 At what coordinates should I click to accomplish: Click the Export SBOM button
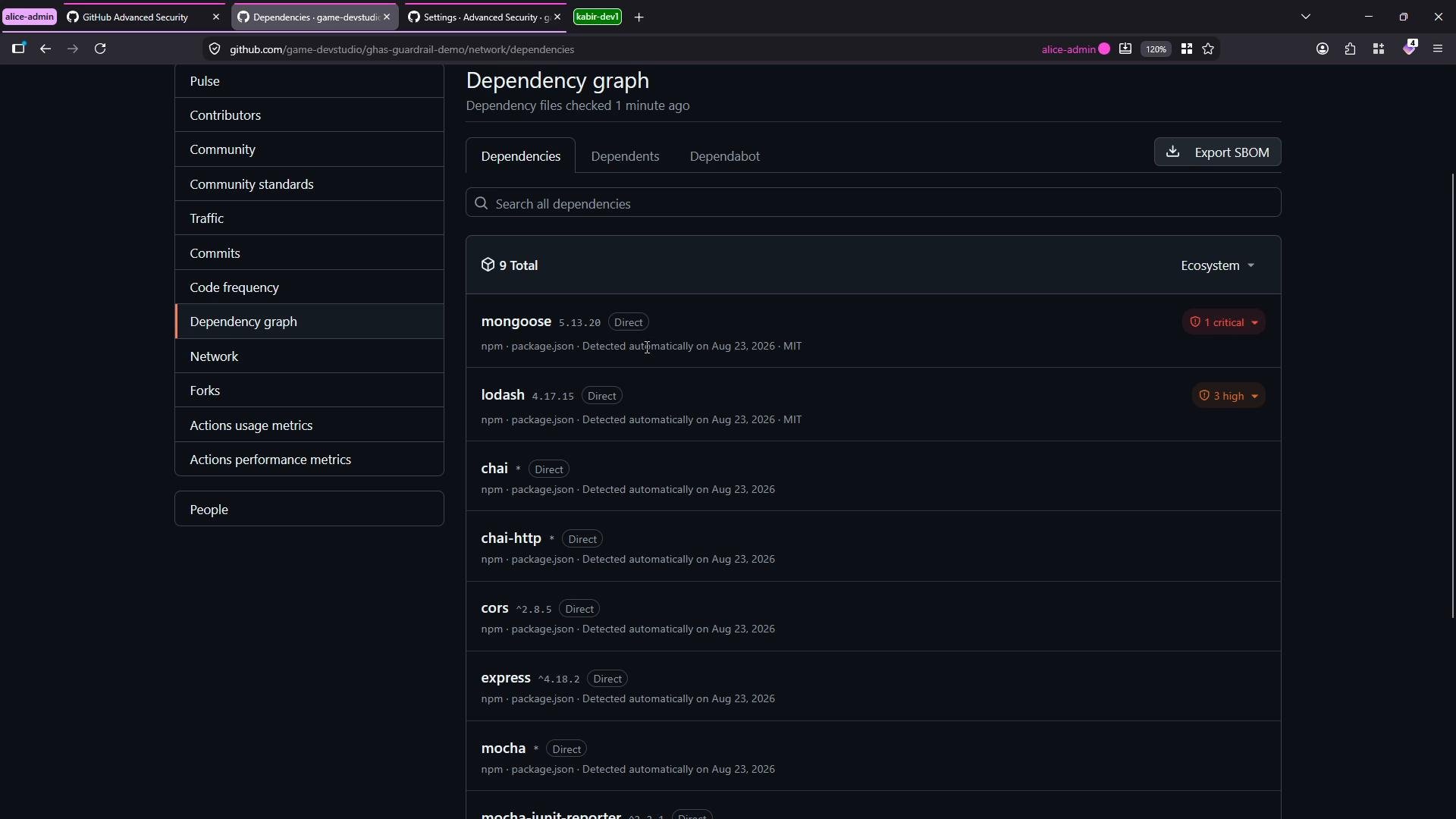[1218, 152]
